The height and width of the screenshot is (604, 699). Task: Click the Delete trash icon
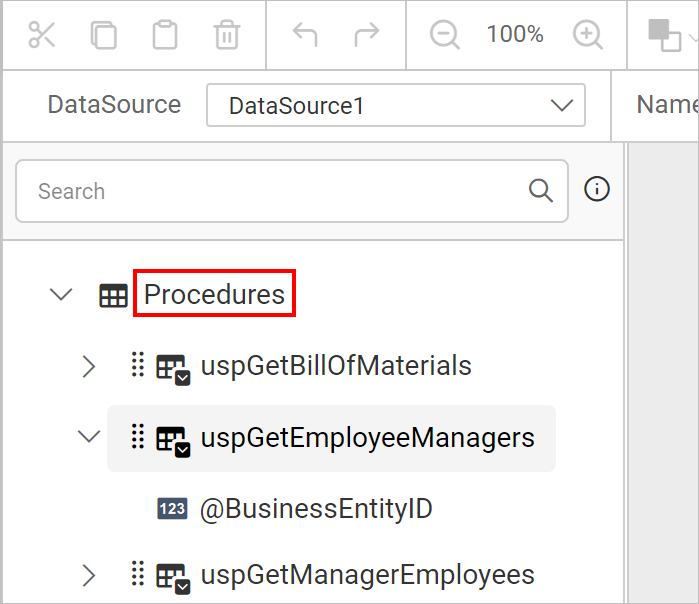tap(227, 34)
